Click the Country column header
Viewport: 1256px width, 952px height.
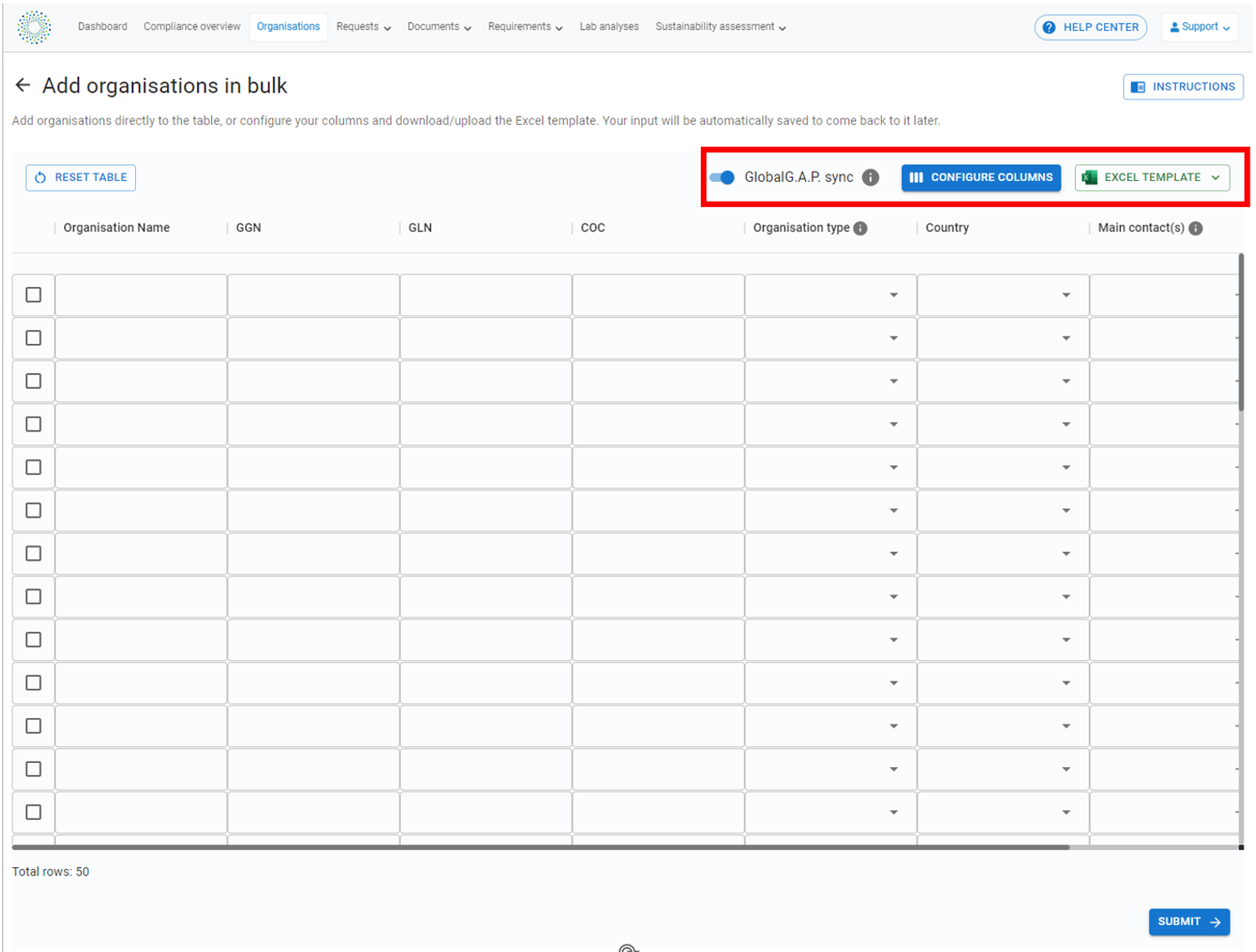point(947,228)
